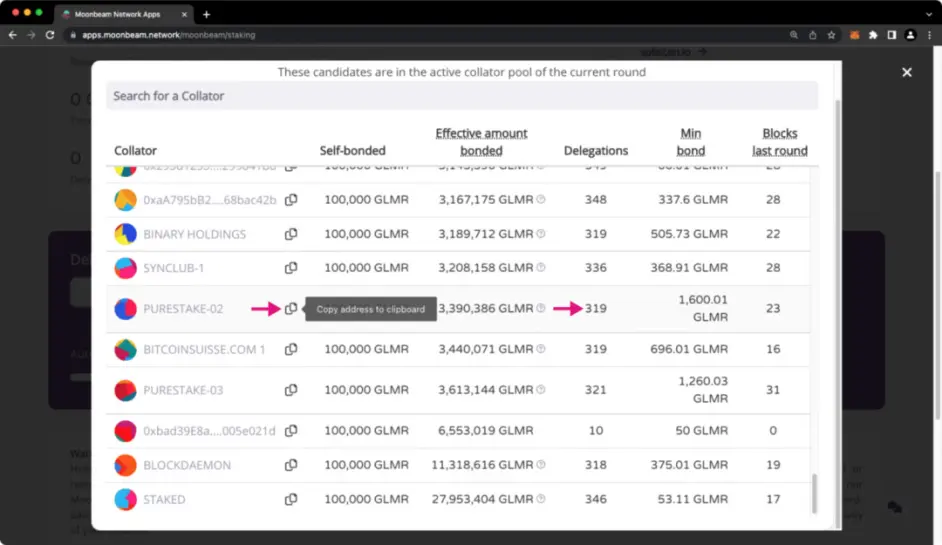Select the STAKED collator name

[x=164, y=499]
